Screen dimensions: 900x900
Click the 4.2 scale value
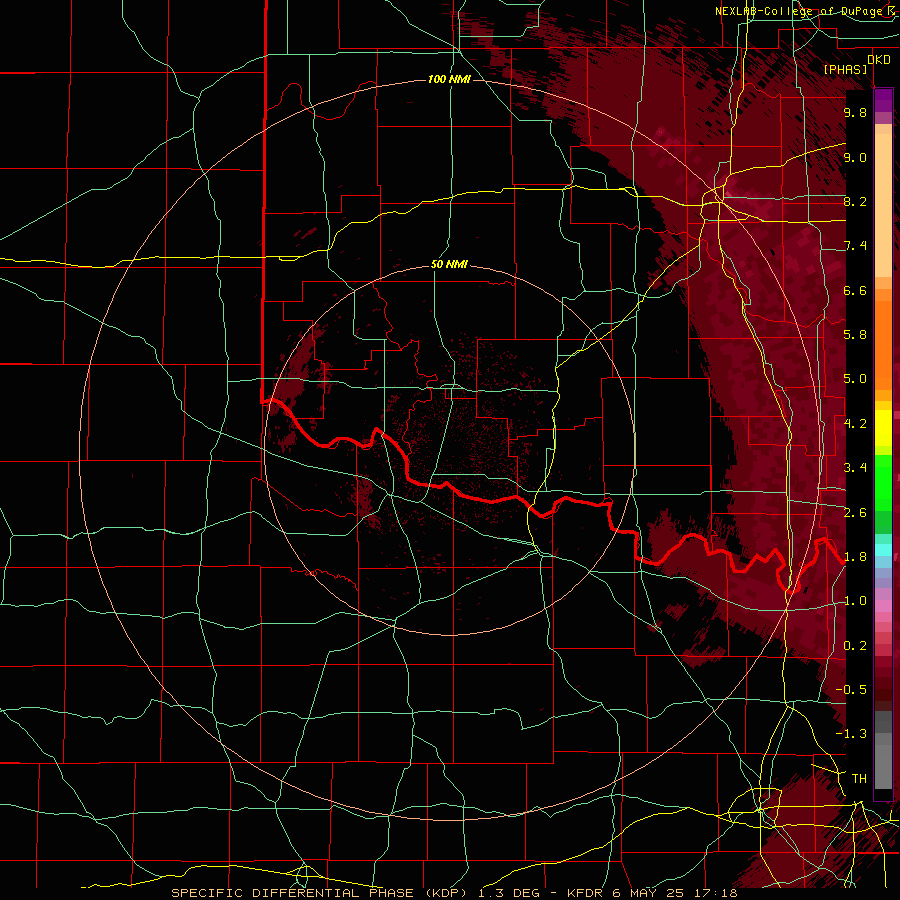click(x=855, y=424)
